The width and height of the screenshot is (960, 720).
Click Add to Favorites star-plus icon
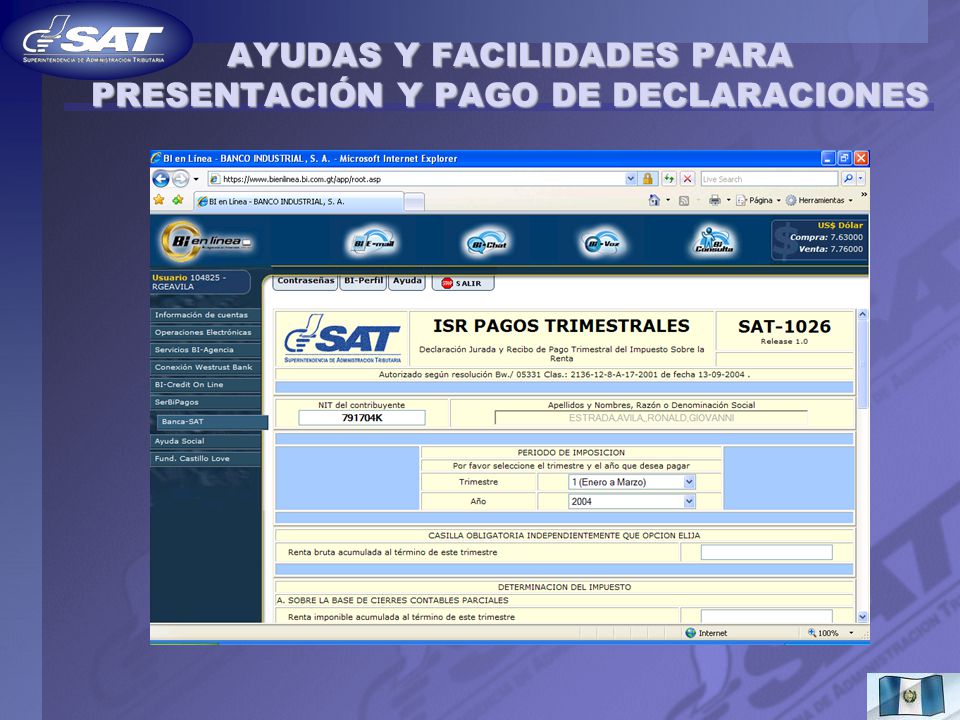point(178,200)
